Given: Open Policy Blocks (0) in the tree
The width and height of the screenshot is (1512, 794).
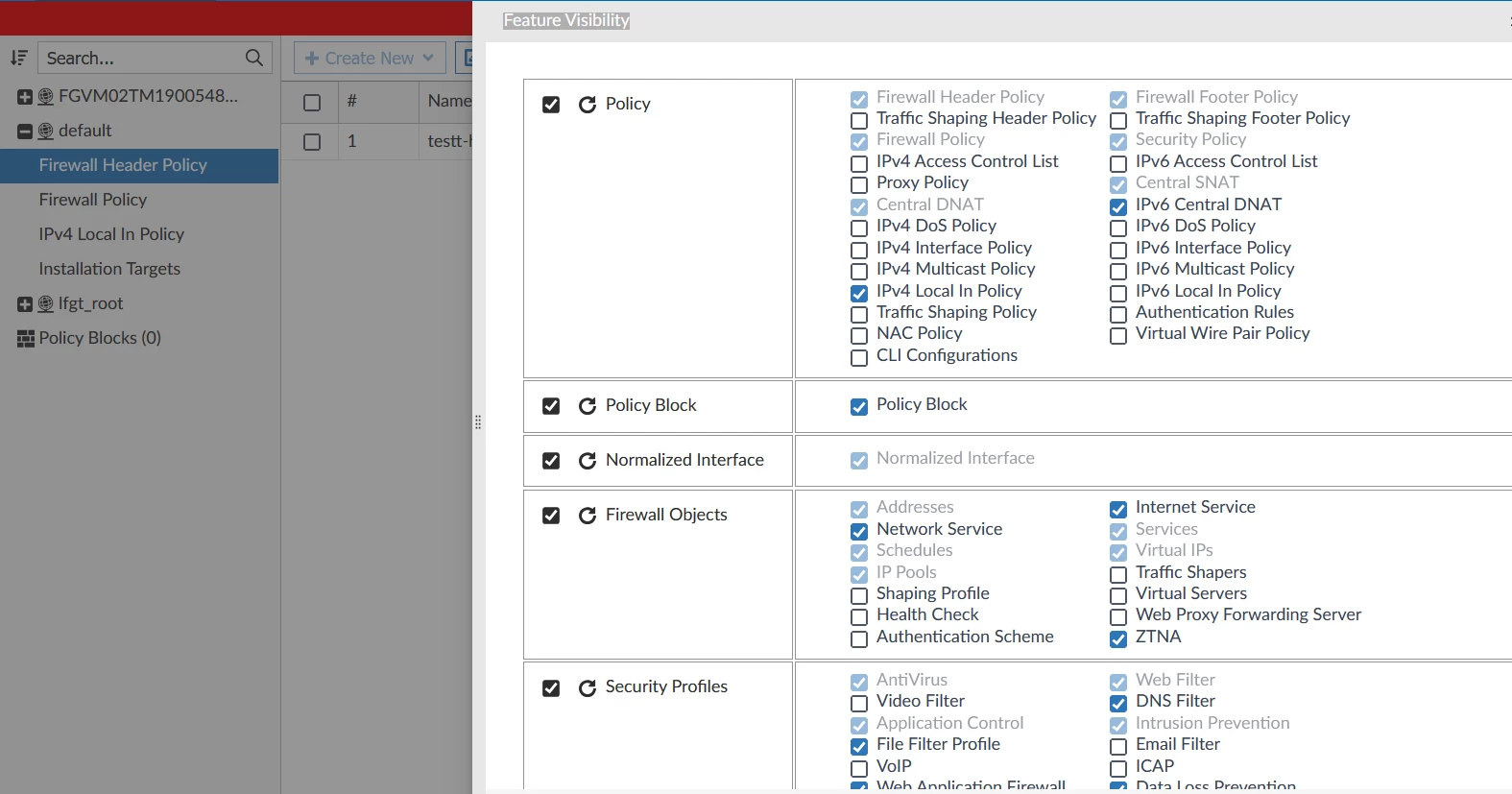Looking at the screenshot, I should (100, 338).
